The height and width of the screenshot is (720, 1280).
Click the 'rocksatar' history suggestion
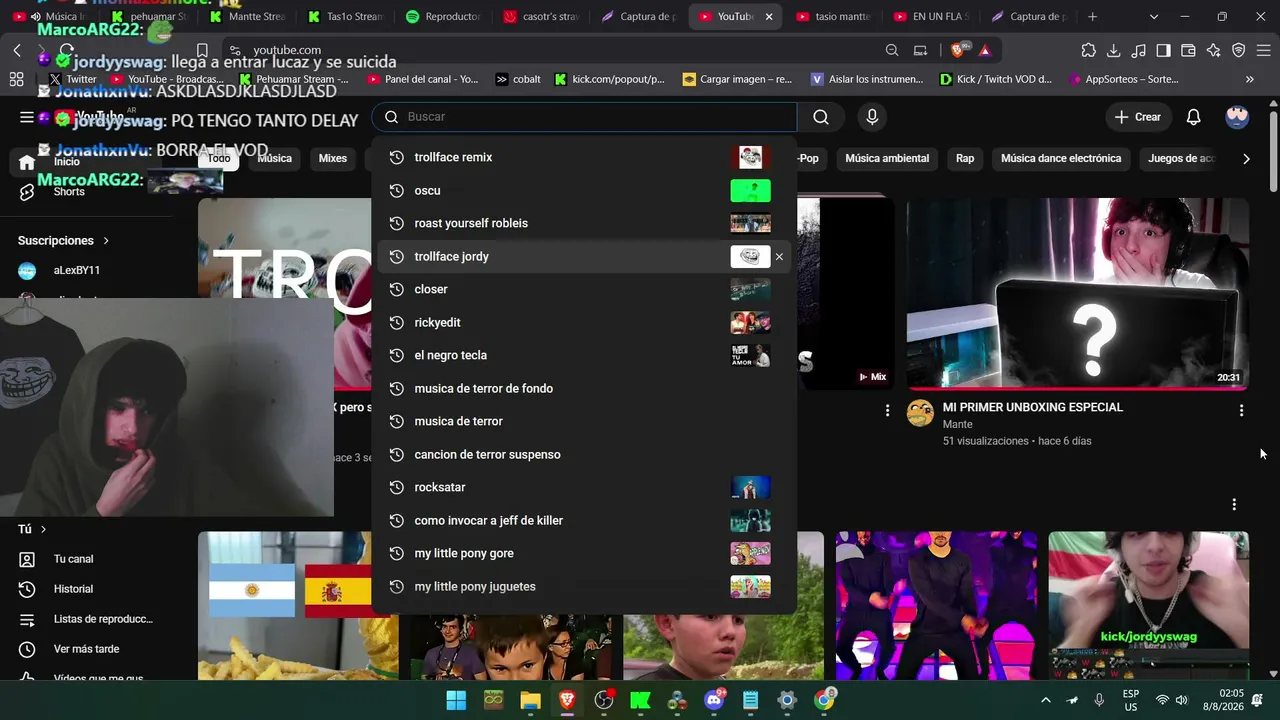coord(584,487)
